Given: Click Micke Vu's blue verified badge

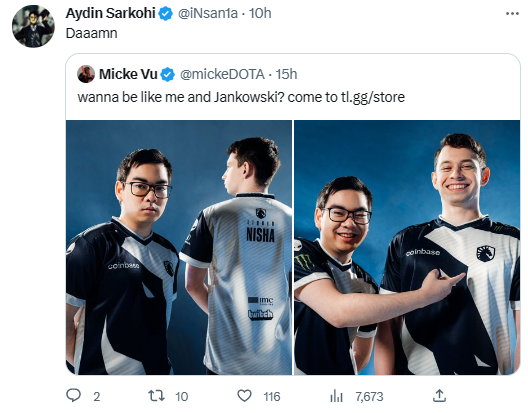Looking at the screenshot, I should 167,74.
